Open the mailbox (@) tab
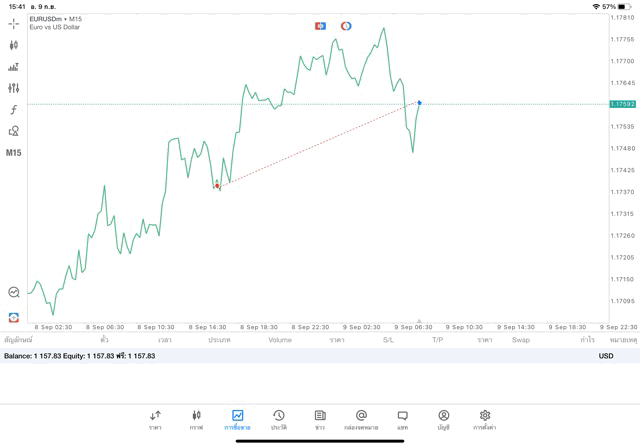 [x=361, y=419]
